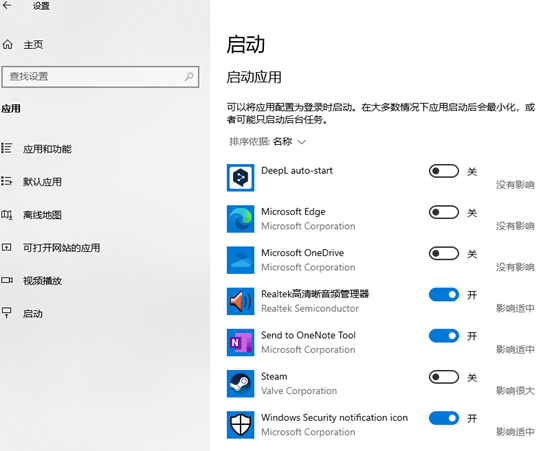The image size is (554, 451).
Task: Disable Realtek audio manager startup toggle
Action: (444, 294)
